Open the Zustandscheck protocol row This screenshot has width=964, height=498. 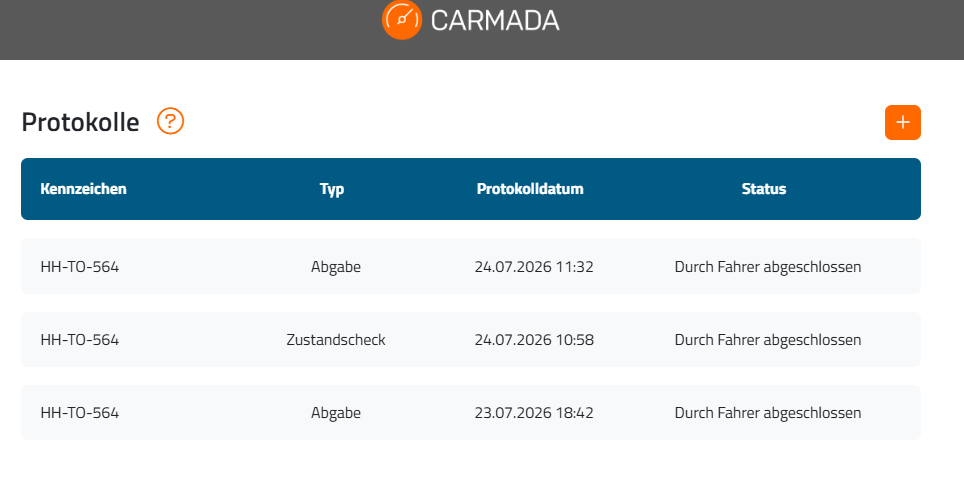(x=471, y=339)
